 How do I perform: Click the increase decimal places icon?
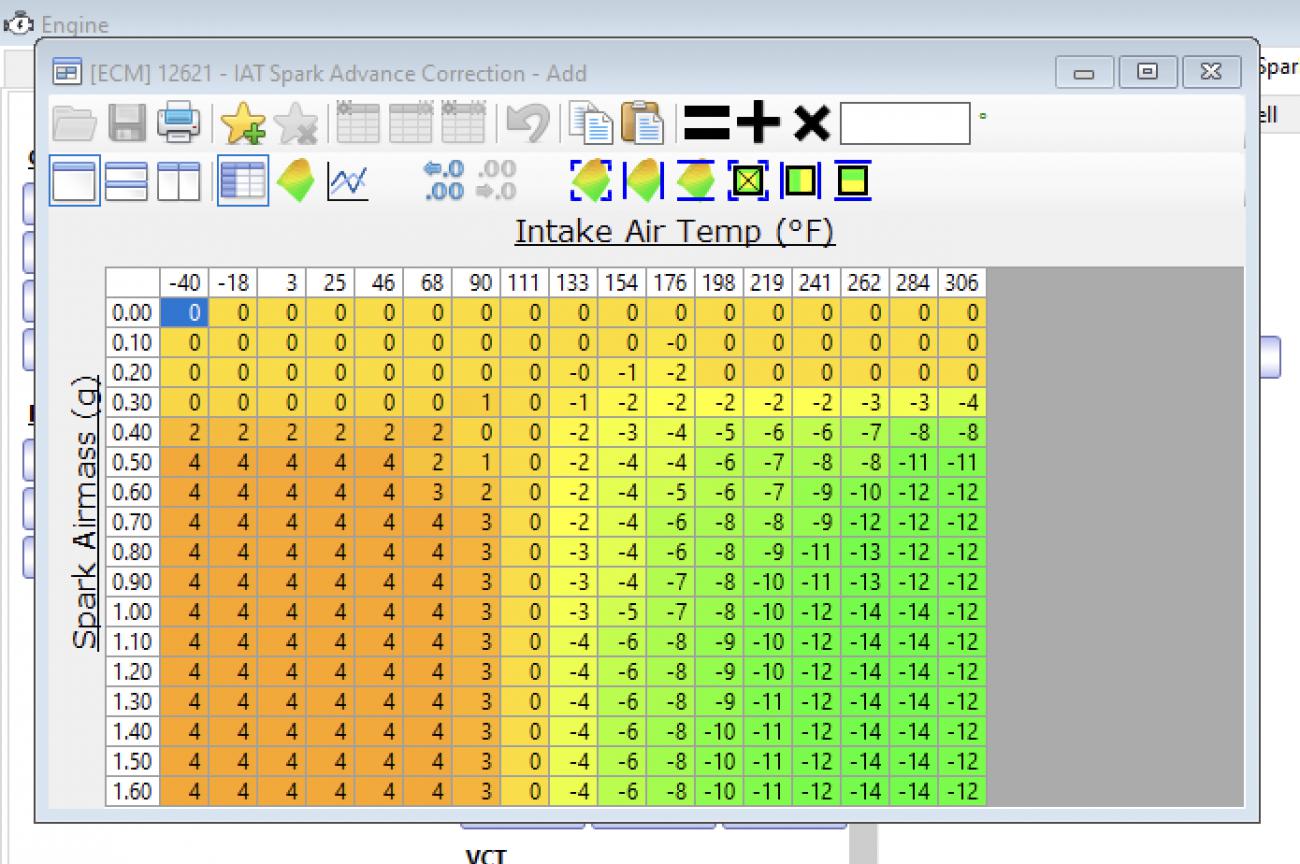[443, 181]
